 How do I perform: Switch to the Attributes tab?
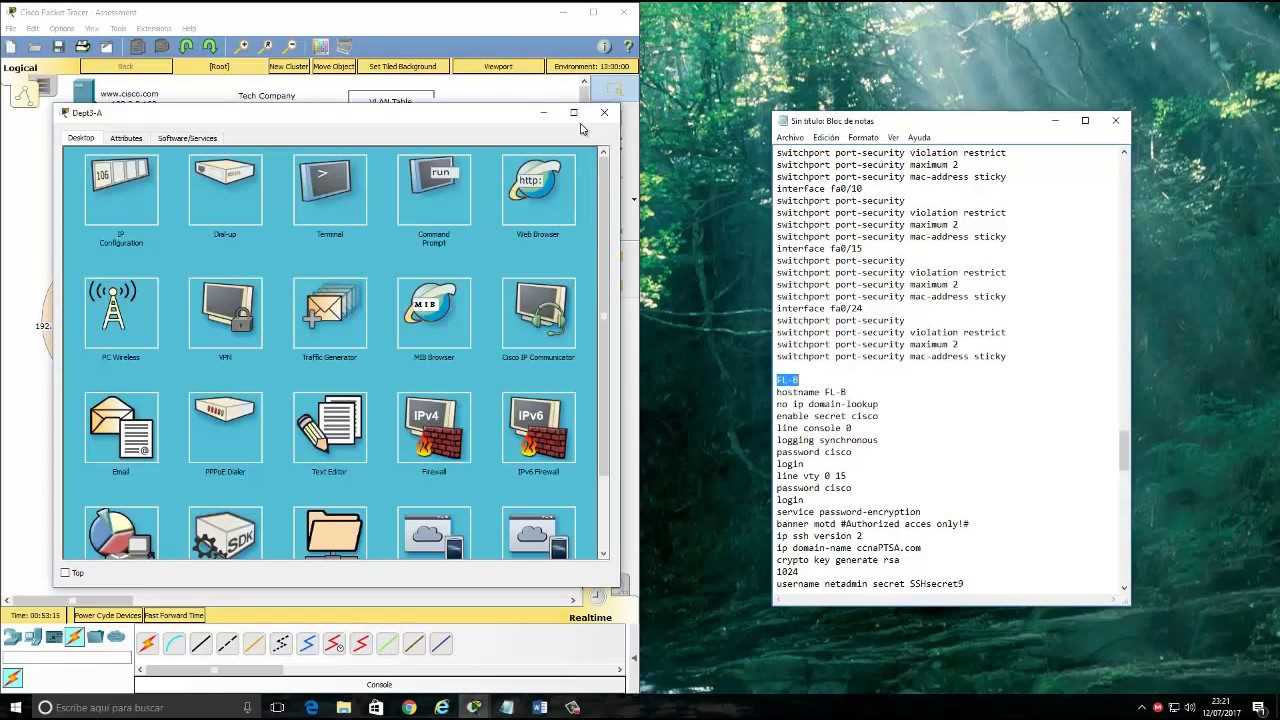126,138
